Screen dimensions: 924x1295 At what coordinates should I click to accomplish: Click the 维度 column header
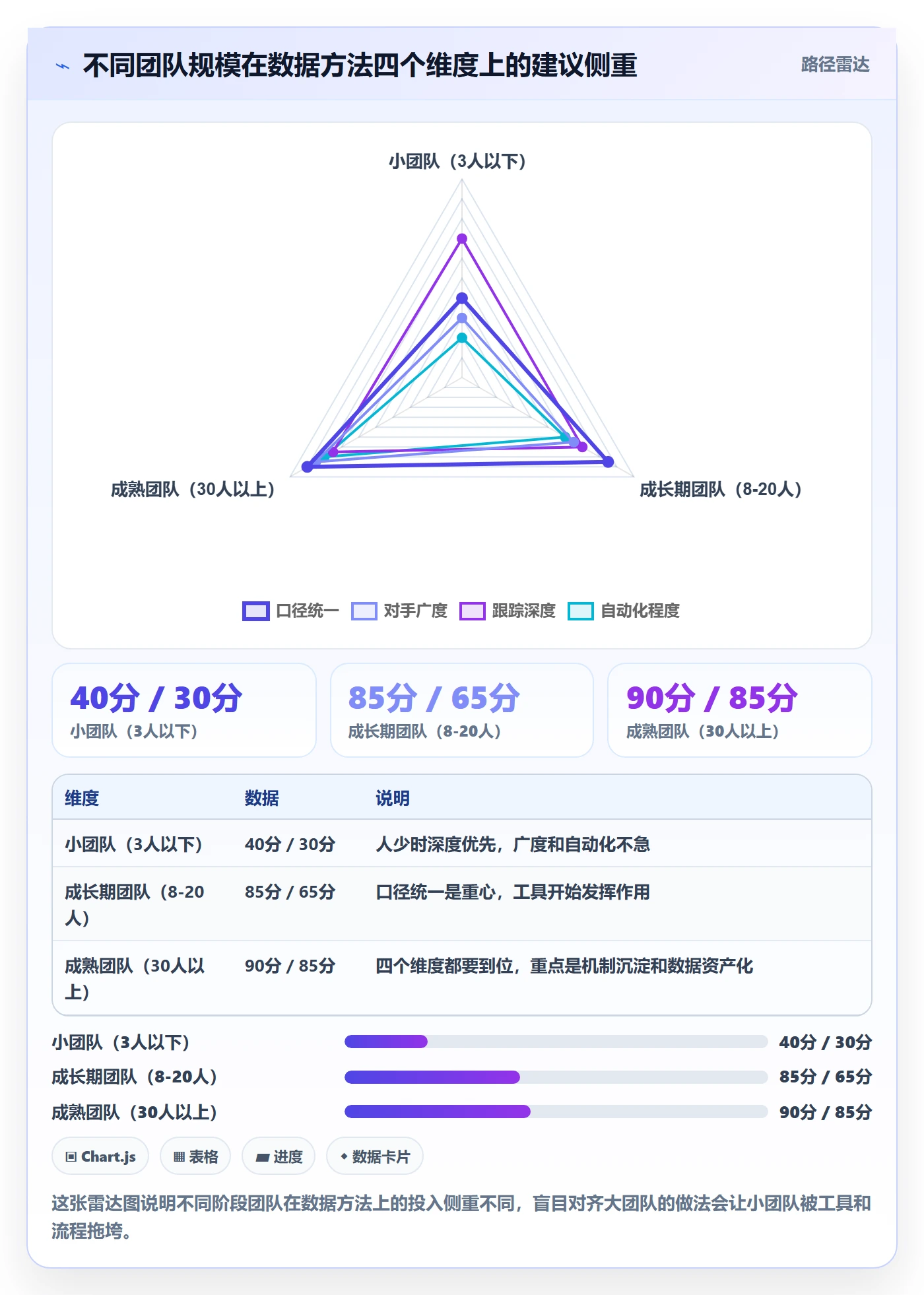click(x=82, y=799)
